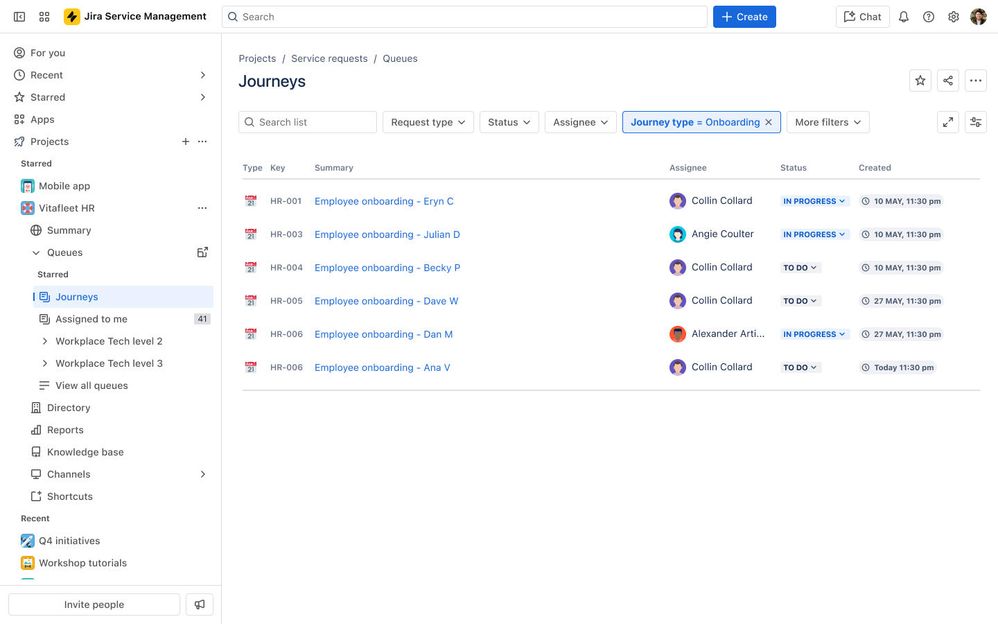Screen dimensions: 998x624
Task: Click the Jira Service Management logo
Action: [x=135, y=17]
